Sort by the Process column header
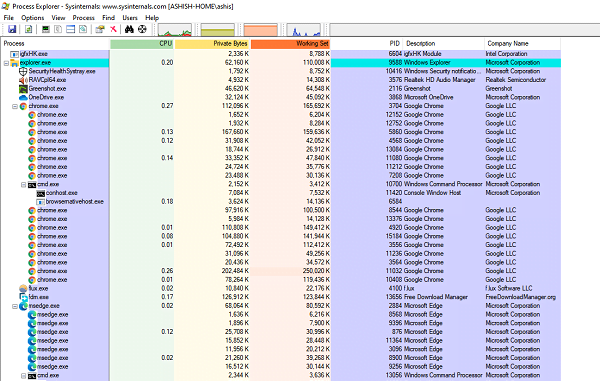Screen dimensions: 600x381 [55, 44]
